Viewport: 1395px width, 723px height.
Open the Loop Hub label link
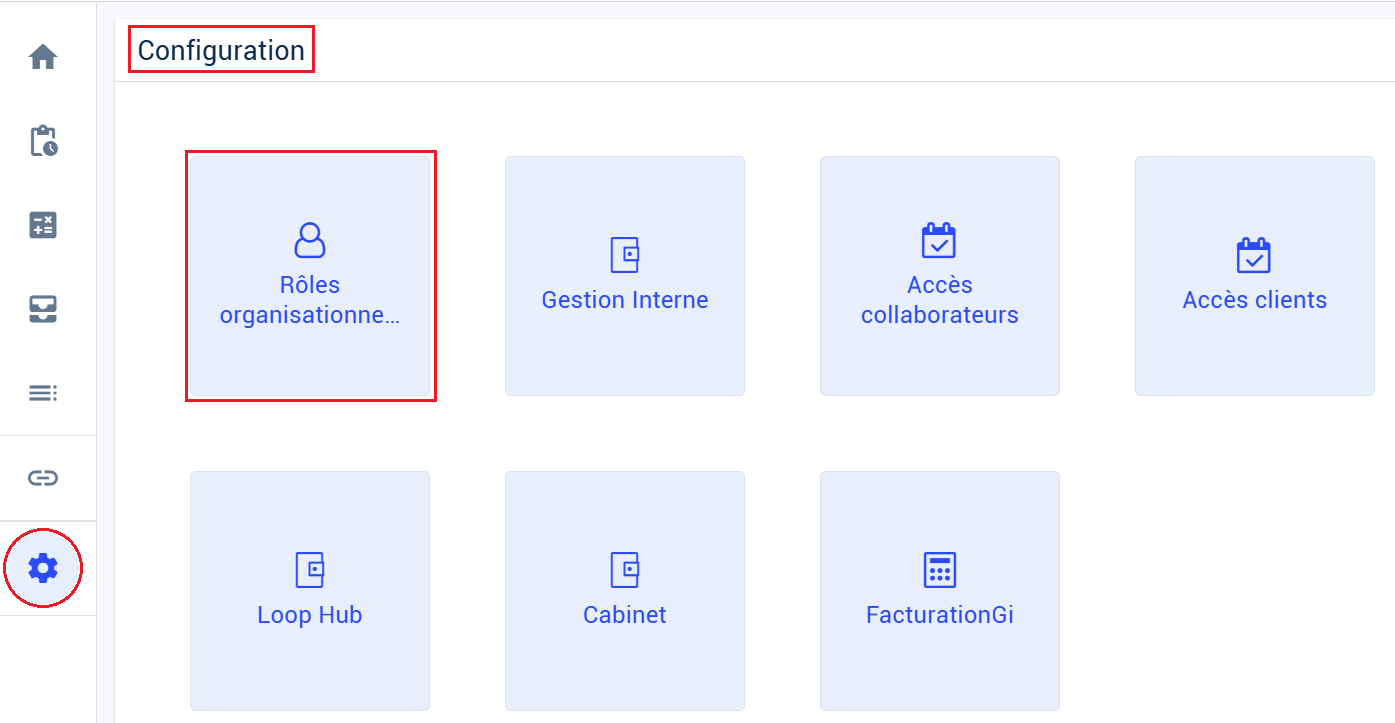coord(310,615)
